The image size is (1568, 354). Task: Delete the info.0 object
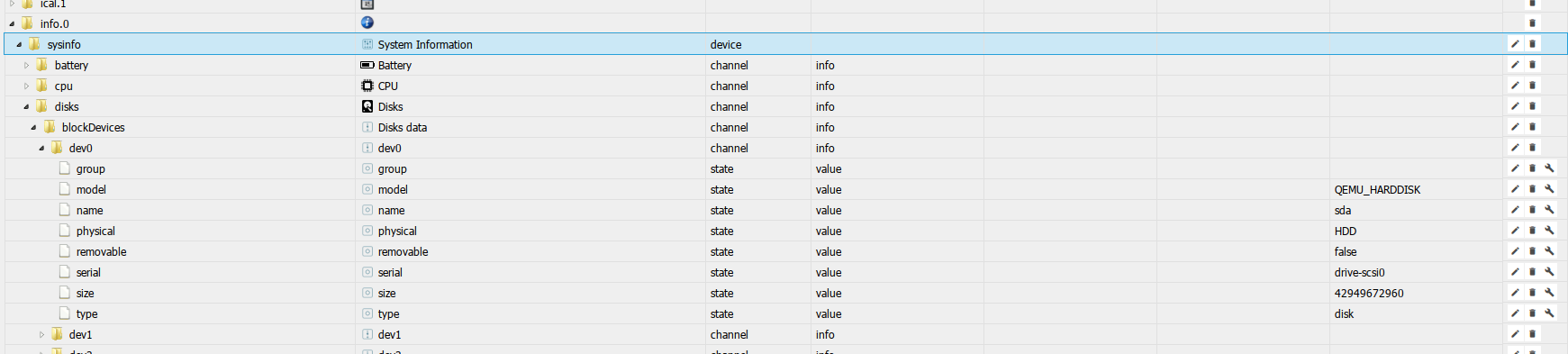click(x=1532, y=23)
